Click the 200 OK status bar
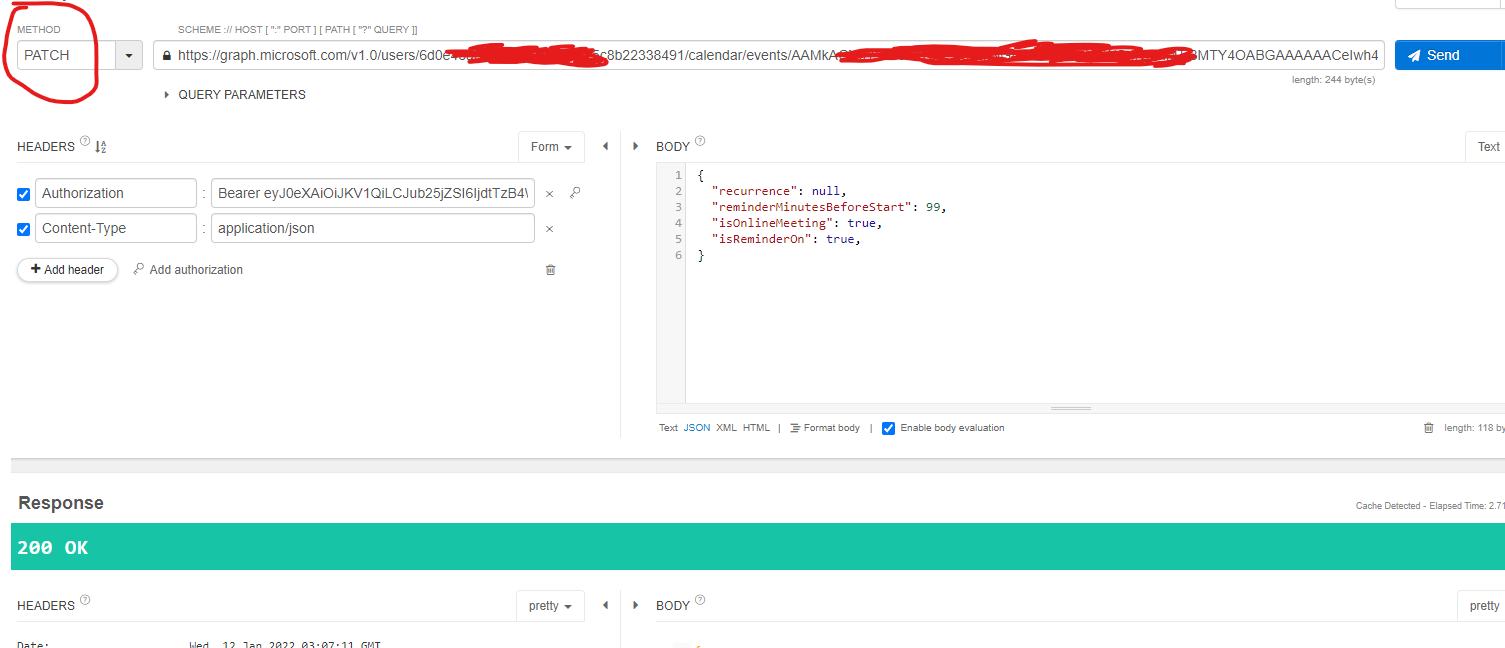The image size is (1505, 648). pos(758,547)
